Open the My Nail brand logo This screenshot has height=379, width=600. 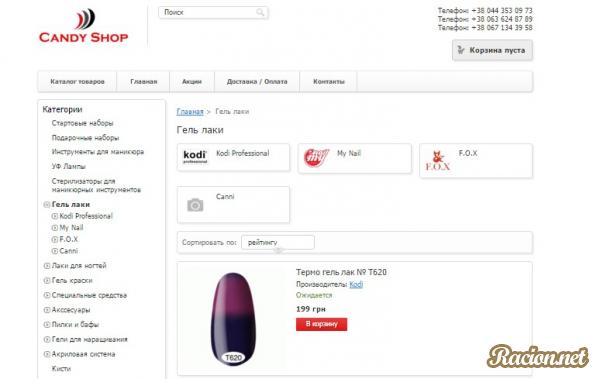tap(316, 158)
